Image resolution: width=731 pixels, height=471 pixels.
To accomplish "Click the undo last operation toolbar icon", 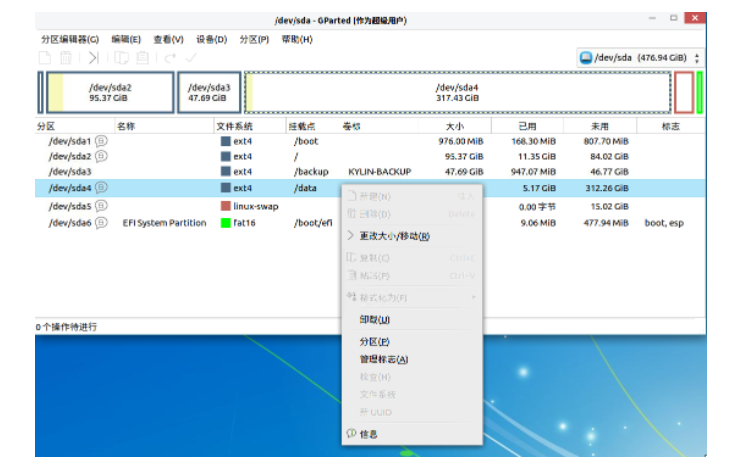I will point(170,58).
